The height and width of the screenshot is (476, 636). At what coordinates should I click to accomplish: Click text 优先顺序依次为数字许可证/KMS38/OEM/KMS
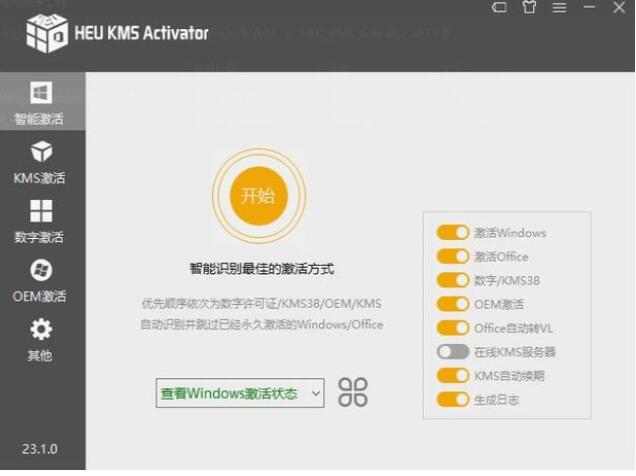[x=262, y=304]
